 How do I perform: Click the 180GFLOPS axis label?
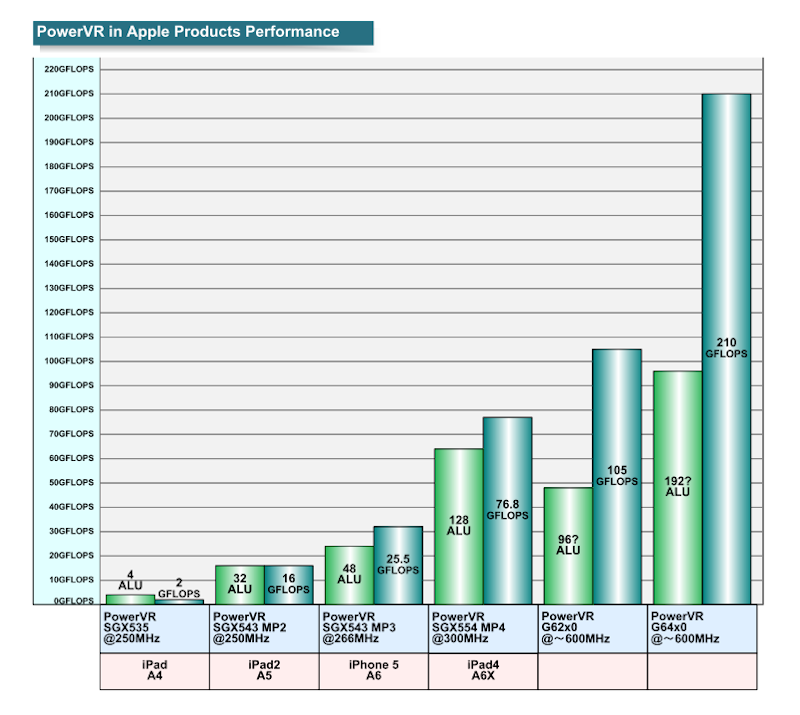coord(69,166)
